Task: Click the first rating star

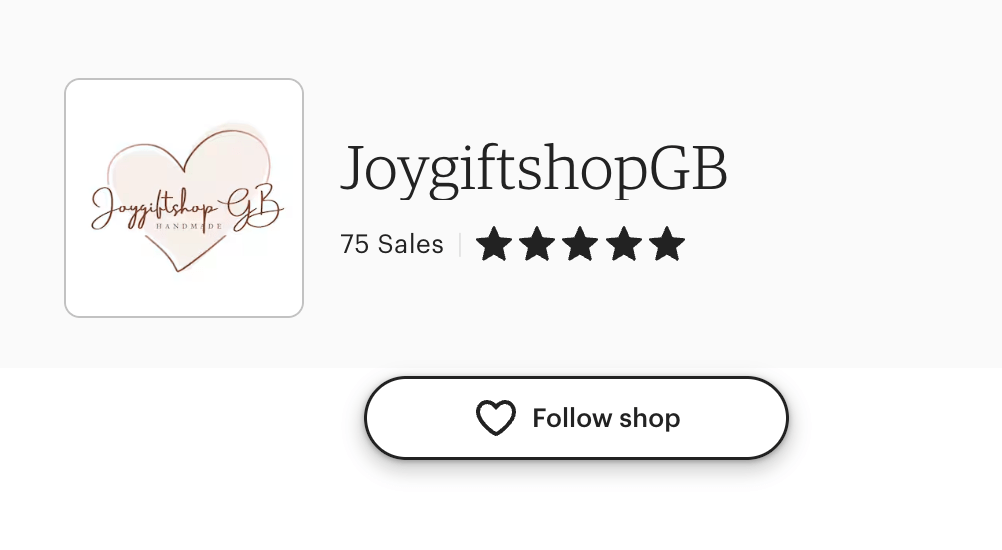Action: [494, 244]
